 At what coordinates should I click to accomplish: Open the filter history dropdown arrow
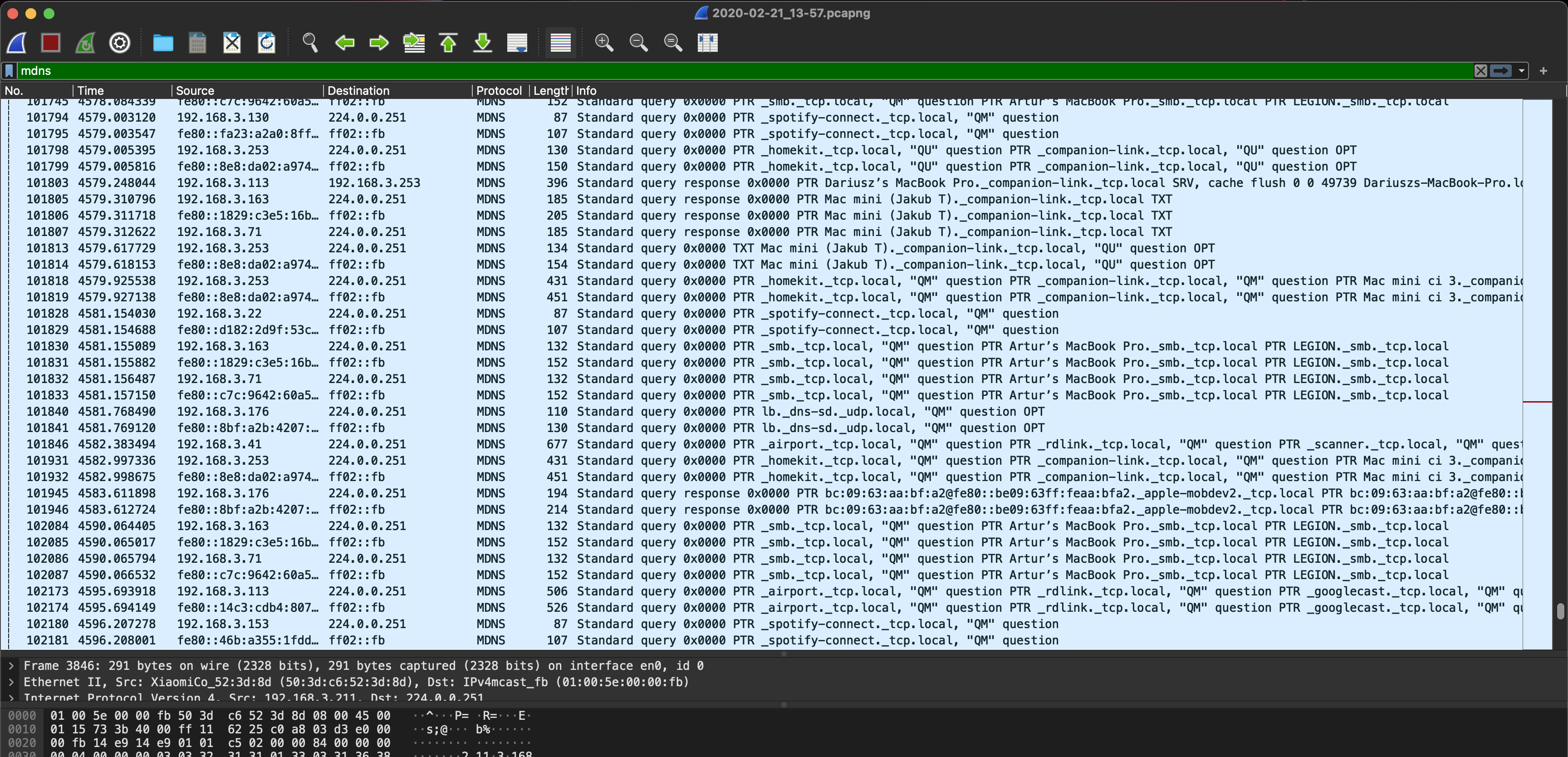1521,71
